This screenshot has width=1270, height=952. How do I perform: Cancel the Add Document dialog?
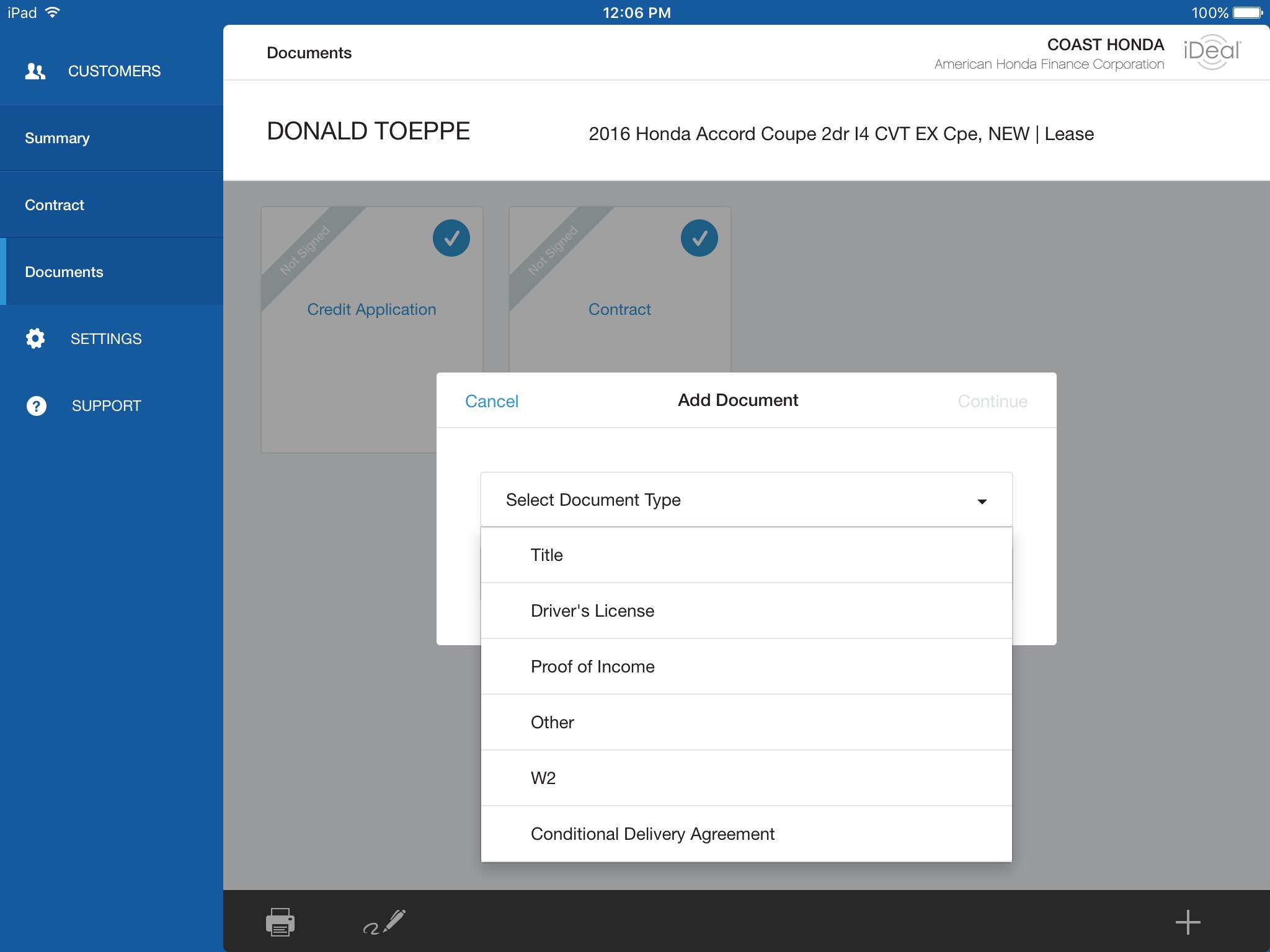pyautogui.click(x=491, y=401)
